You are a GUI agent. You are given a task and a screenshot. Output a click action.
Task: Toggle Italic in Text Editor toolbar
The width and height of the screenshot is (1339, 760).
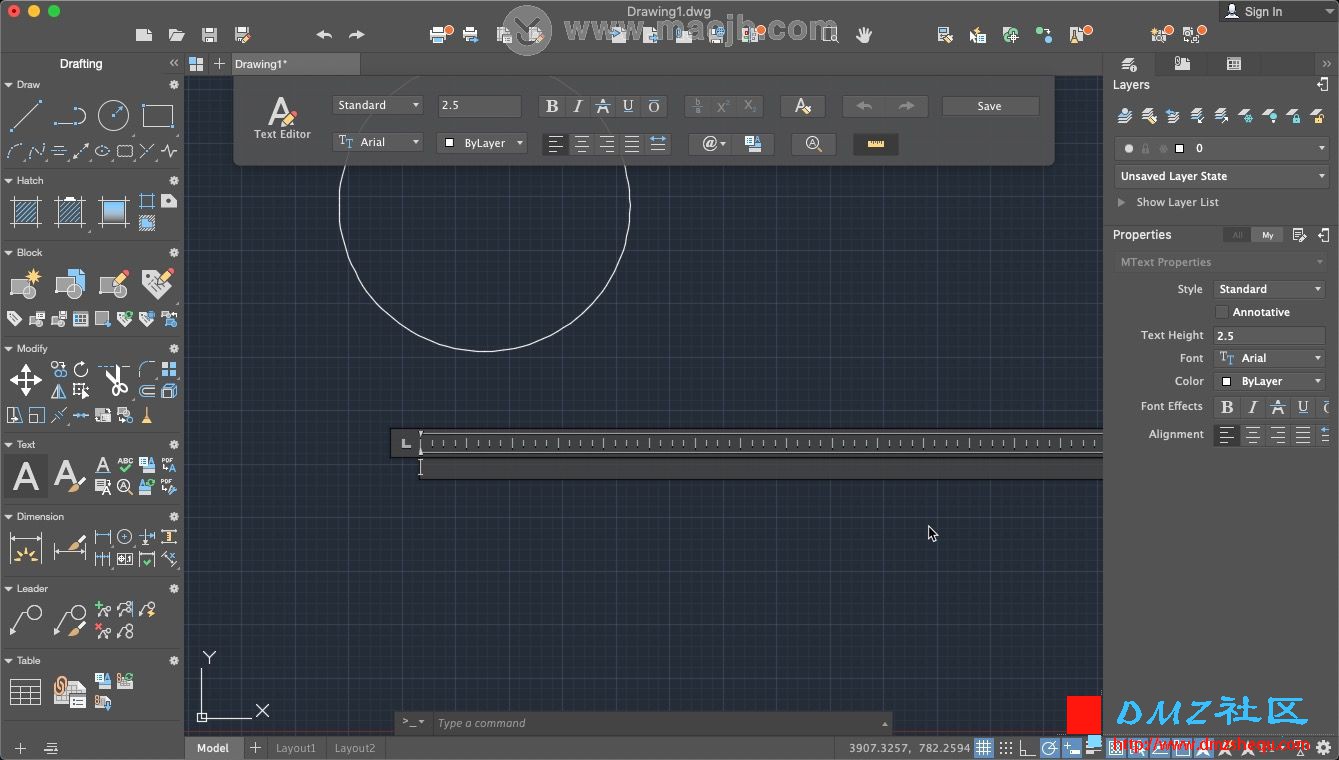tap(577, 106)
